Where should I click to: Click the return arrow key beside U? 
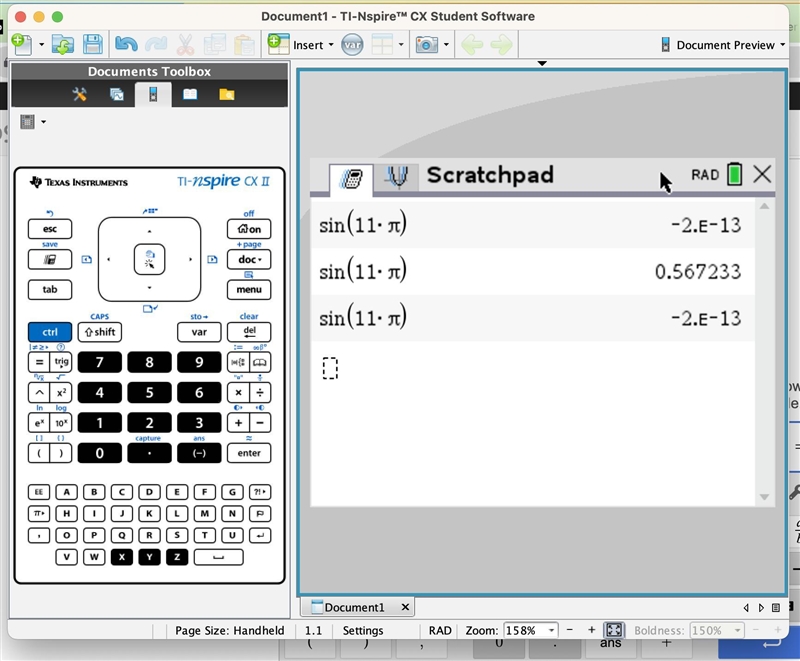260,536
